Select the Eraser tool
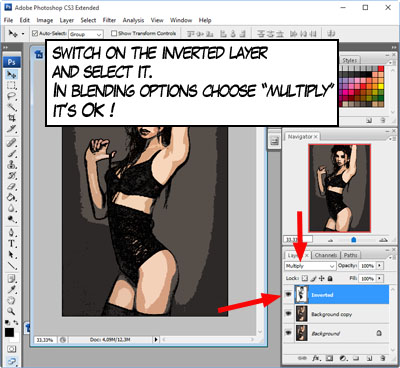Image resolution: width=400 pixels, height=368 pixels. pyautogui.click(x=12, y=186)
